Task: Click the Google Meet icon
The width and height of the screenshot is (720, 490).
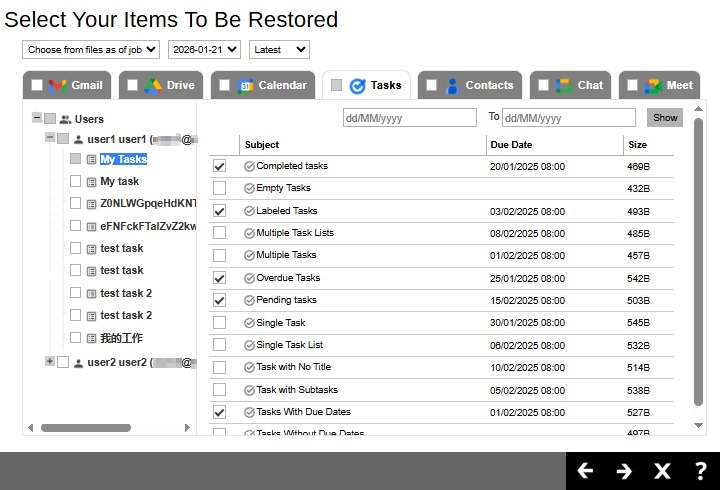Action: 653,85
